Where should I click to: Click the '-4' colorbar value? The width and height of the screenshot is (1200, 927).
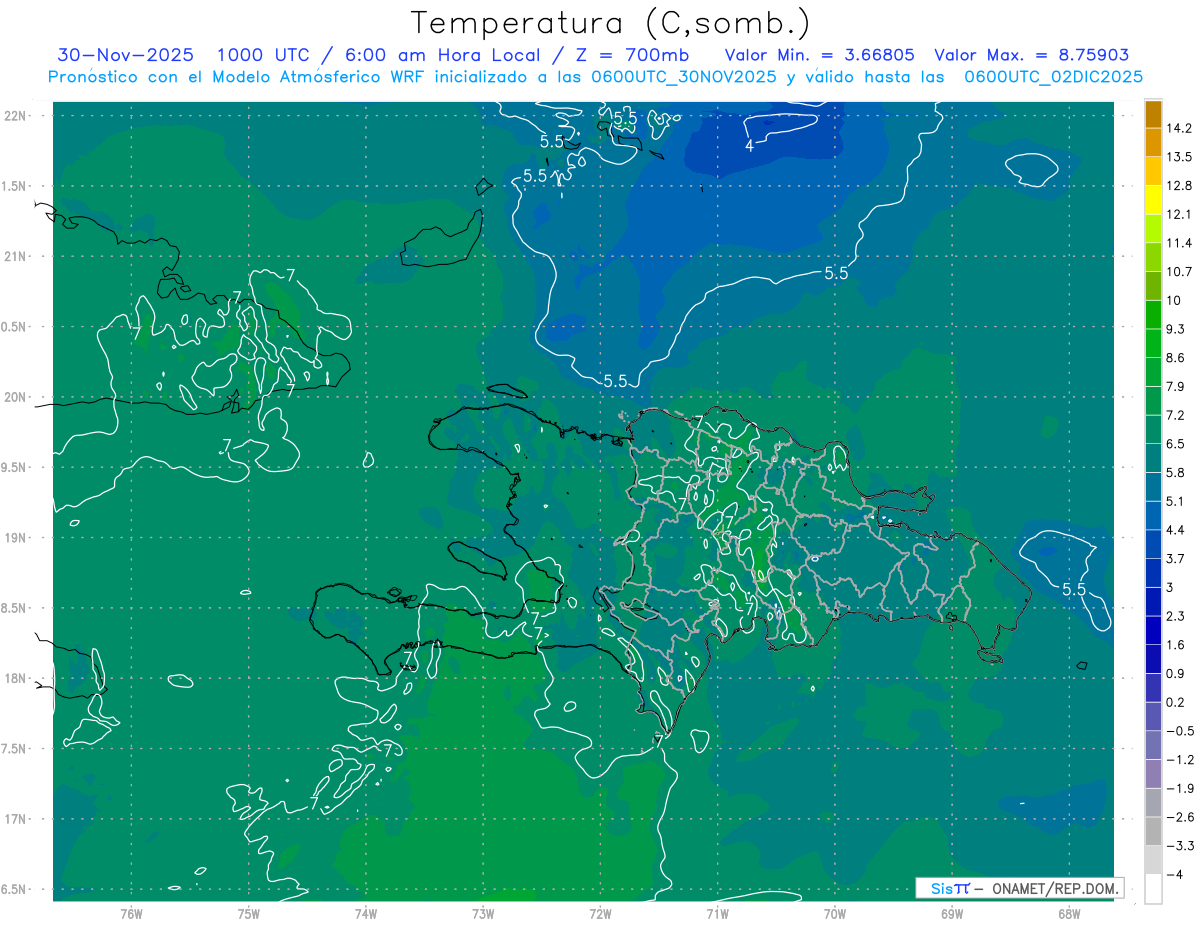pyautogui.click(x=1174, y=875)
